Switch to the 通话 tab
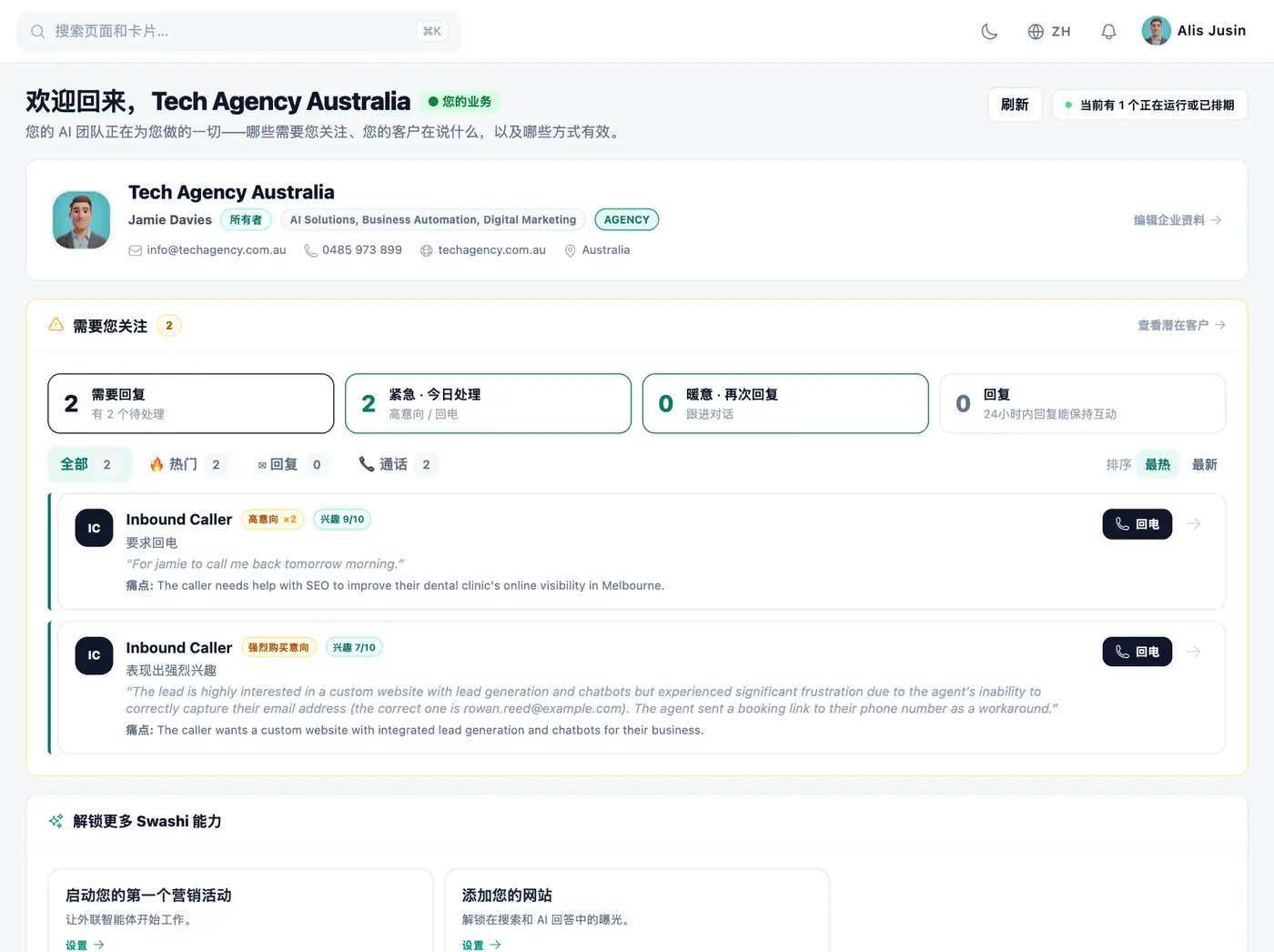The image size is (1274, 952). click(399, 464)
